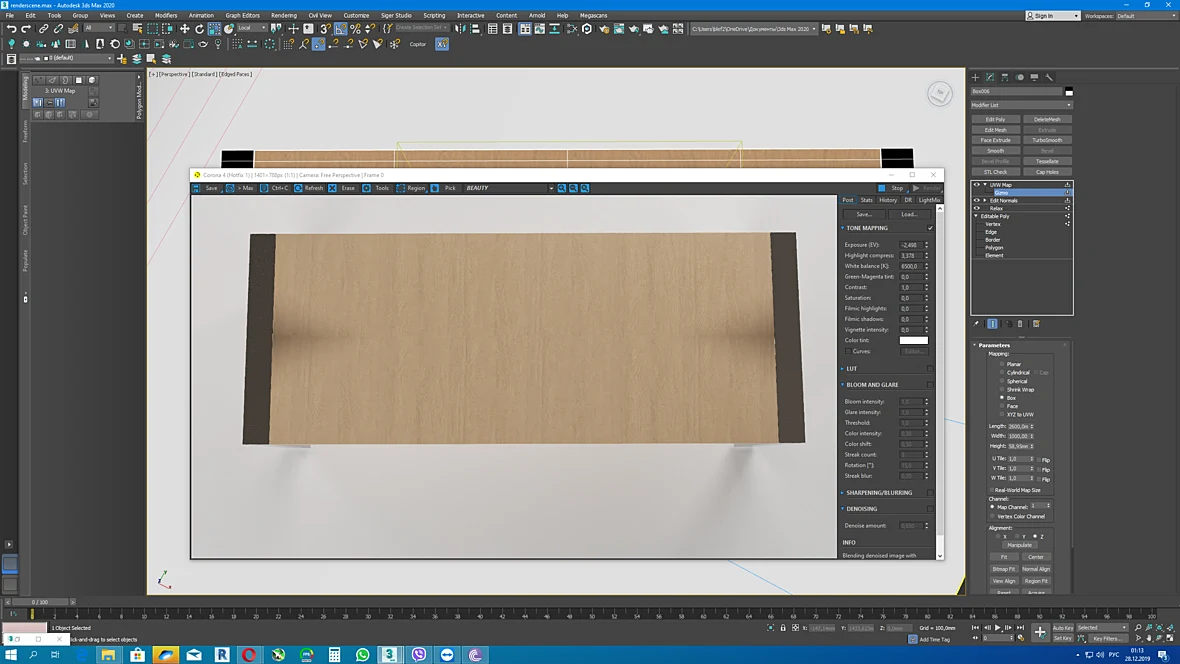Click the Fit alignment button
This screenshot has width=1180, height=664.
pos(1004,557)
